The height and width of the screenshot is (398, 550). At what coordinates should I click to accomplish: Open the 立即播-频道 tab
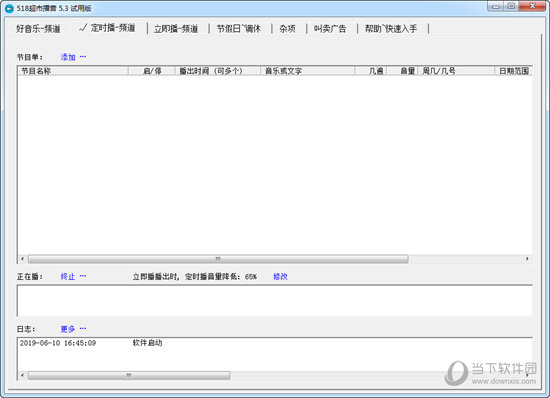[x=176, y=29]
